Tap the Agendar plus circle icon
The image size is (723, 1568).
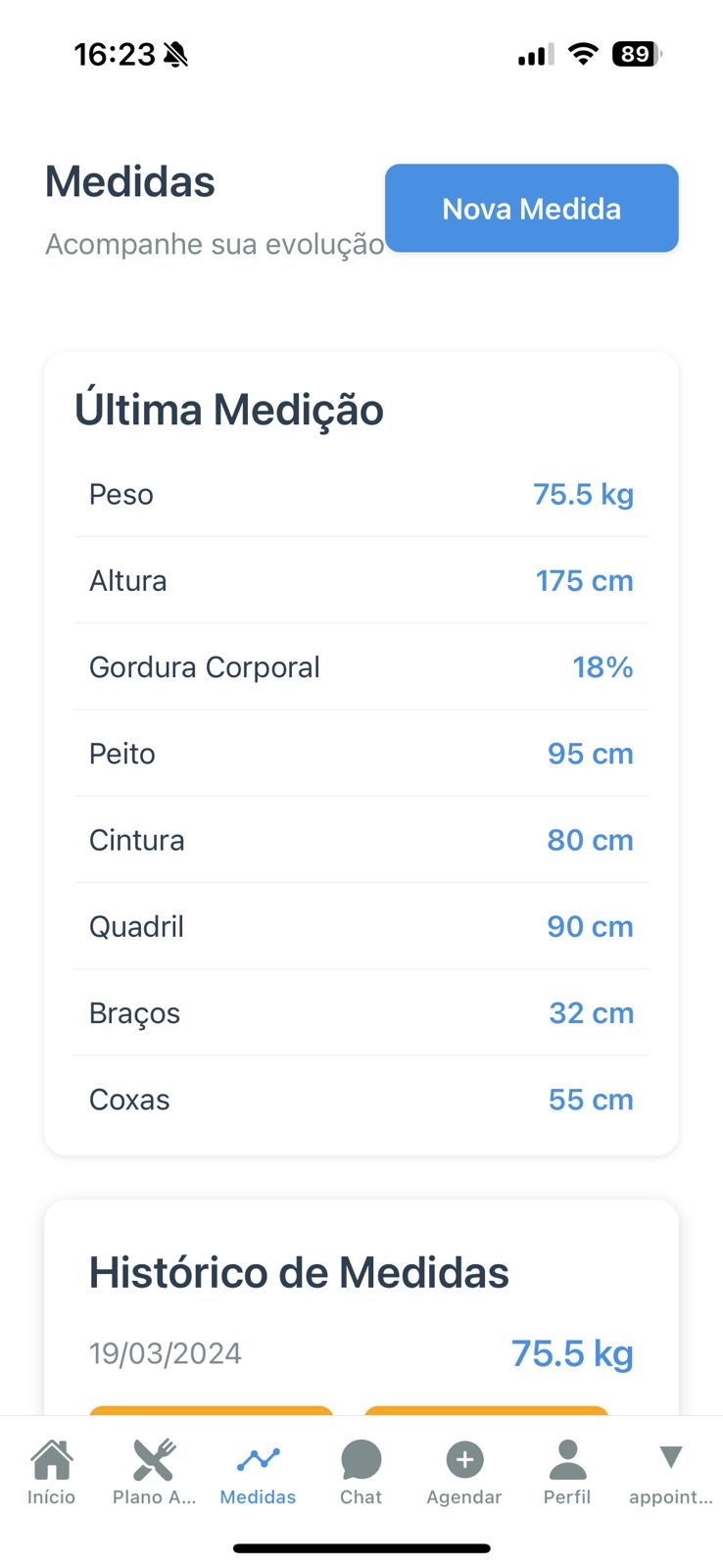pos(464,1460)
